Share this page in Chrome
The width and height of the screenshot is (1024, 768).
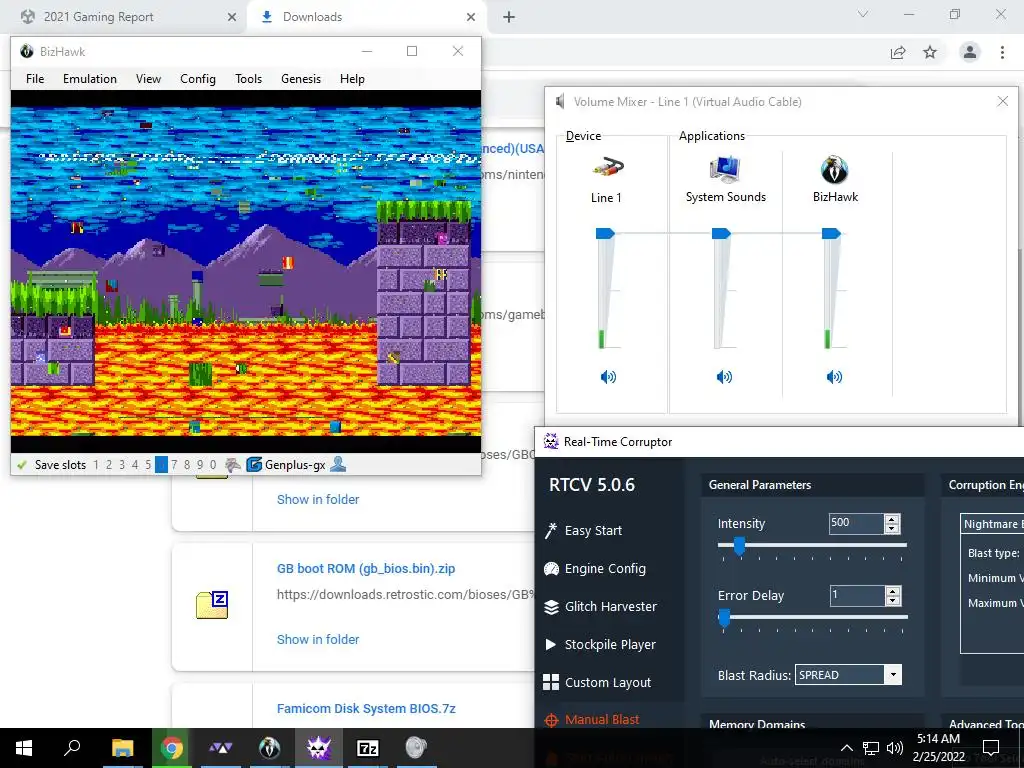[898, 52]
